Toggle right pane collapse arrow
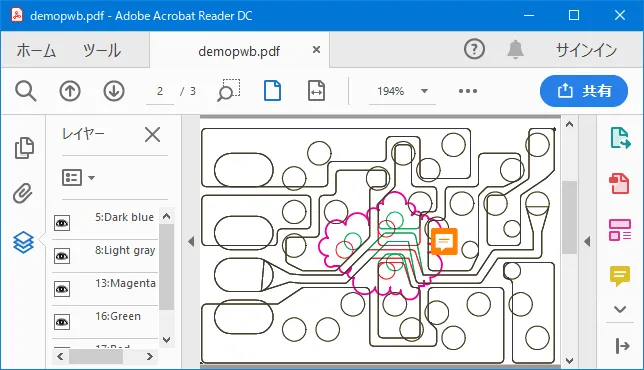 tap(587, 241)
